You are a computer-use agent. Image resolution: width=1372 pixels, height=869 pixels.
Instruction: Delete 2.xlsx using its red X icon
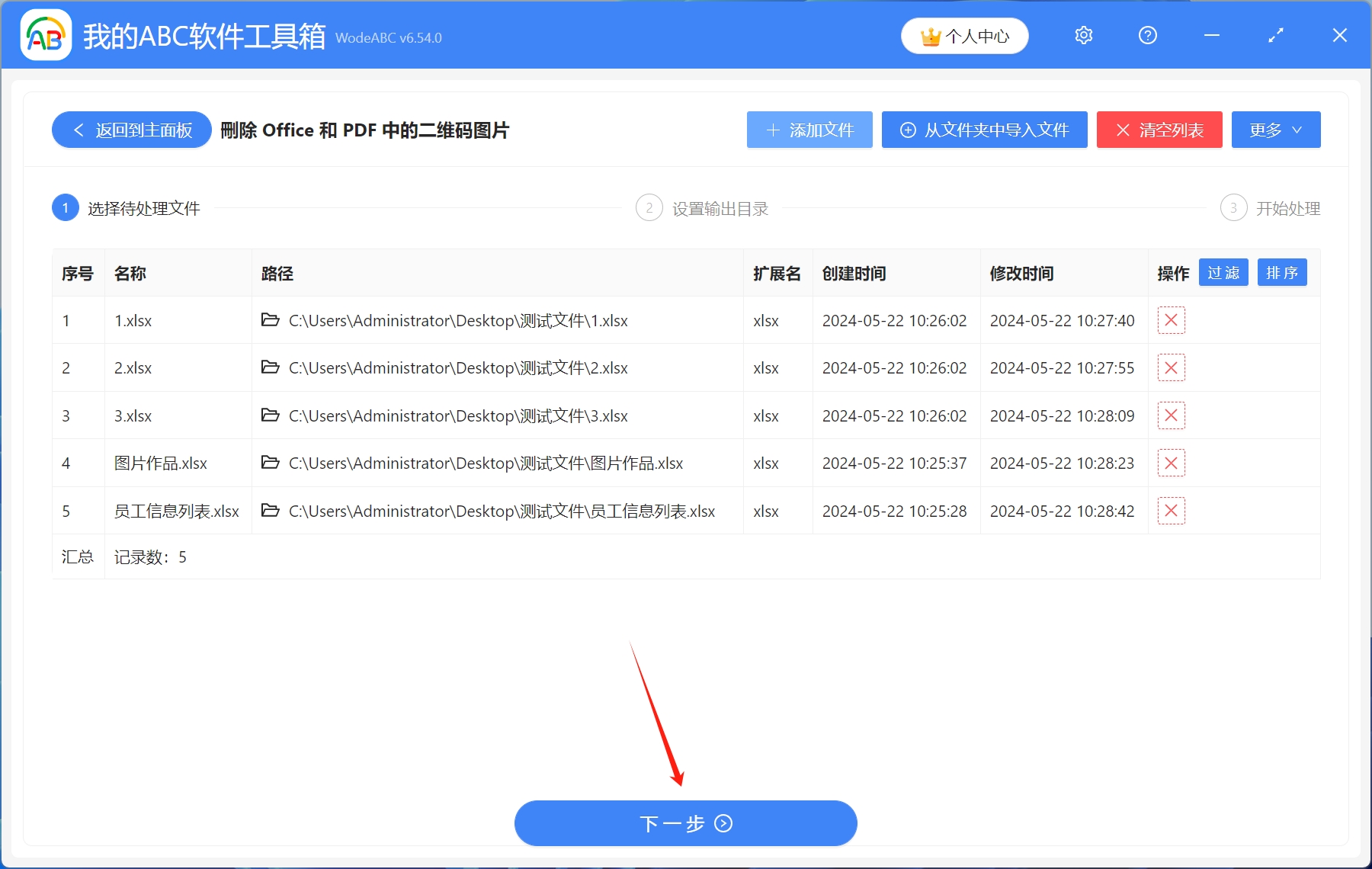point(1171,367)
